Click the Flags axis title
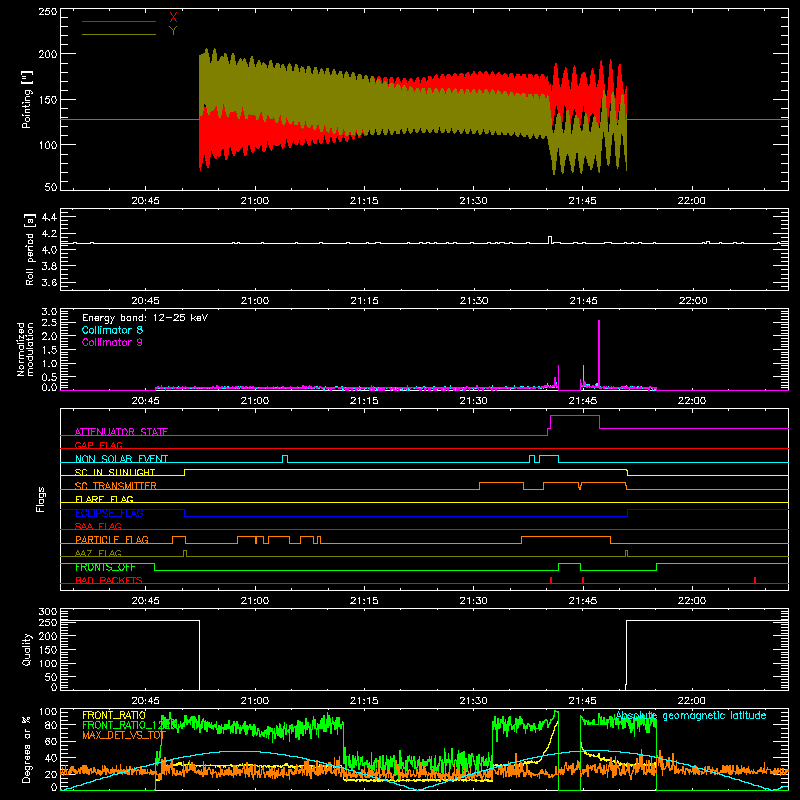800x800 pixels. [41, 499]
